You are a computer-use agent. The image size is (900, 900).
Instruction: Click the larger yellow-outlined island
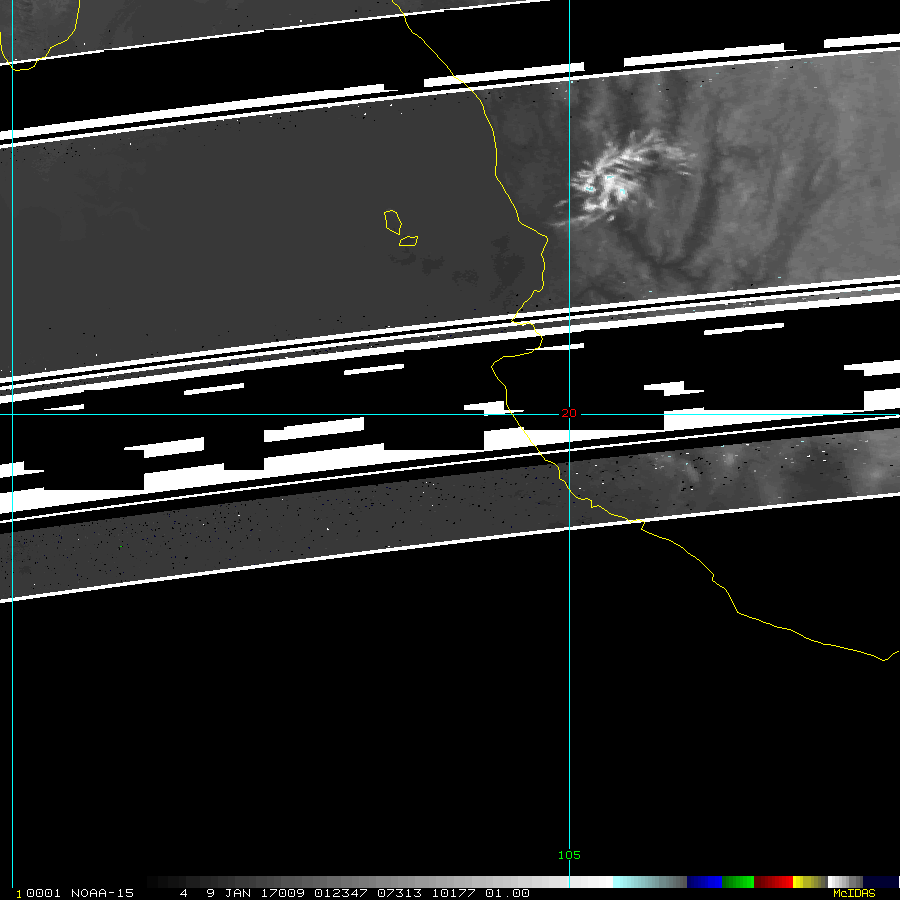[393, 221]
